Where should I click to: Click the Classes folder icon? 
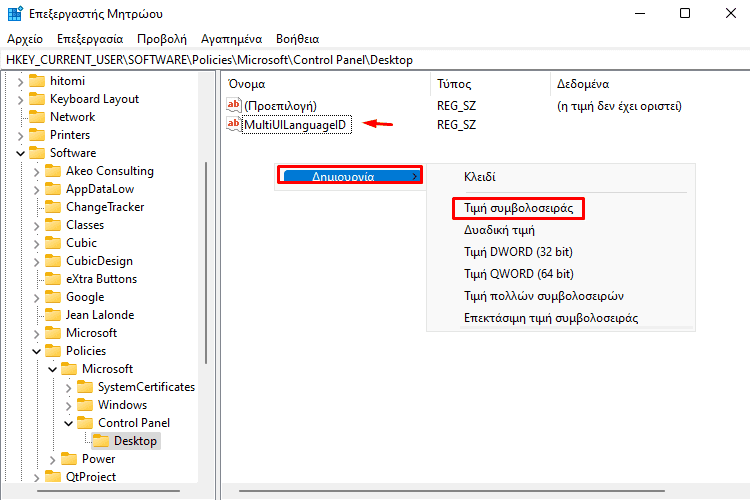pos(53,225)
